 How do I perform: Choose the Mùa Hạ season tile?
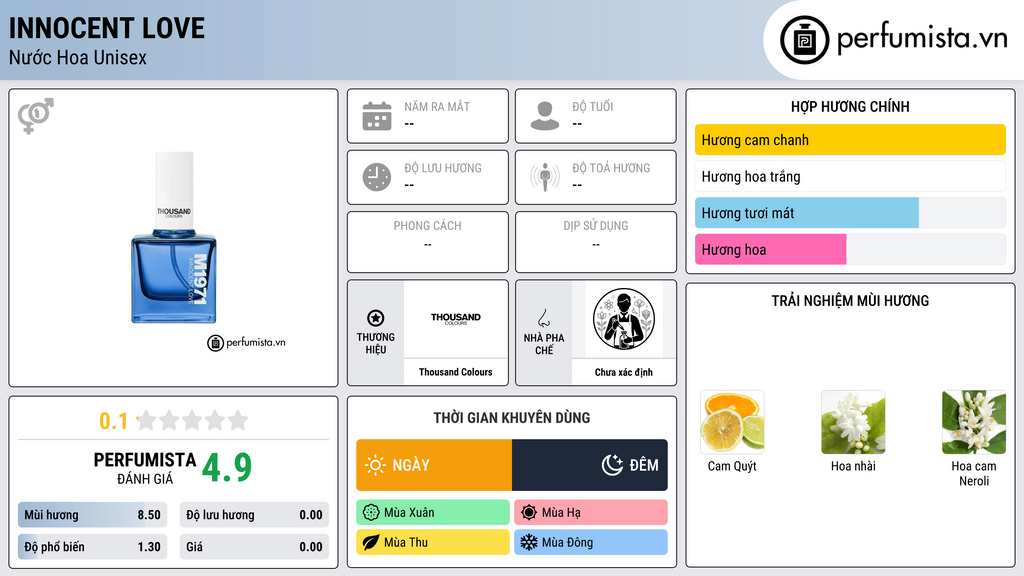click(591, 513)
